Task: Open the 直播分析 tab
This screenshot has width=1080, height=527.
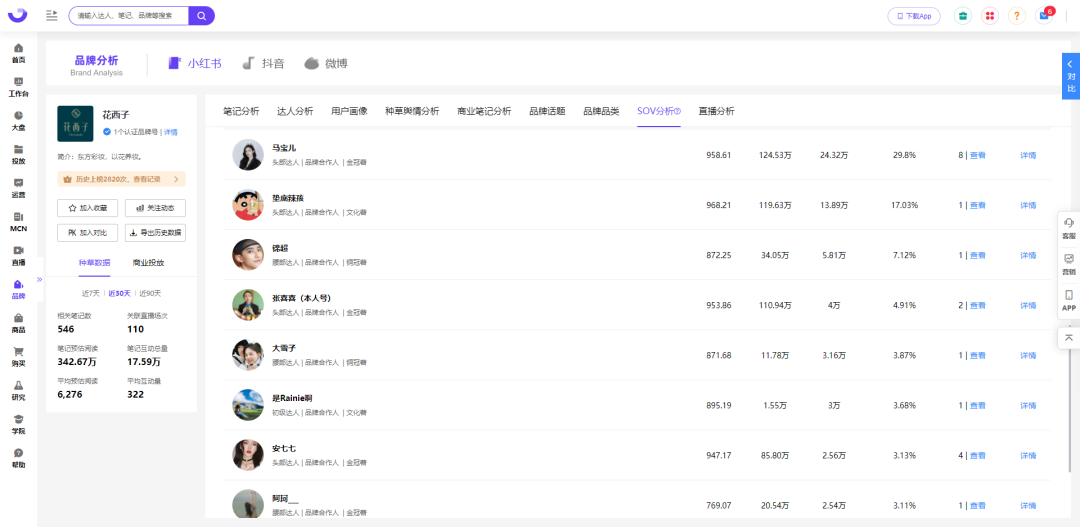Action: [716, 111]
